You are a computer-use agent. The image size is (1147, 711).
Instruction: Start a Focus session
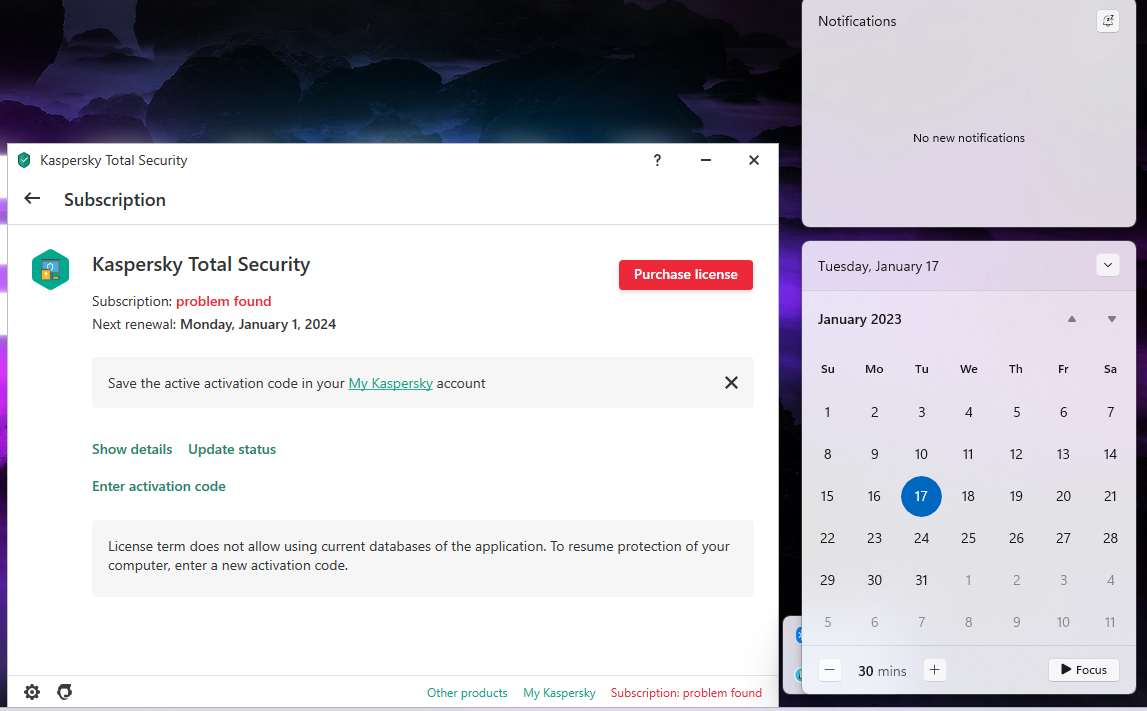(x=1083, y=670)
